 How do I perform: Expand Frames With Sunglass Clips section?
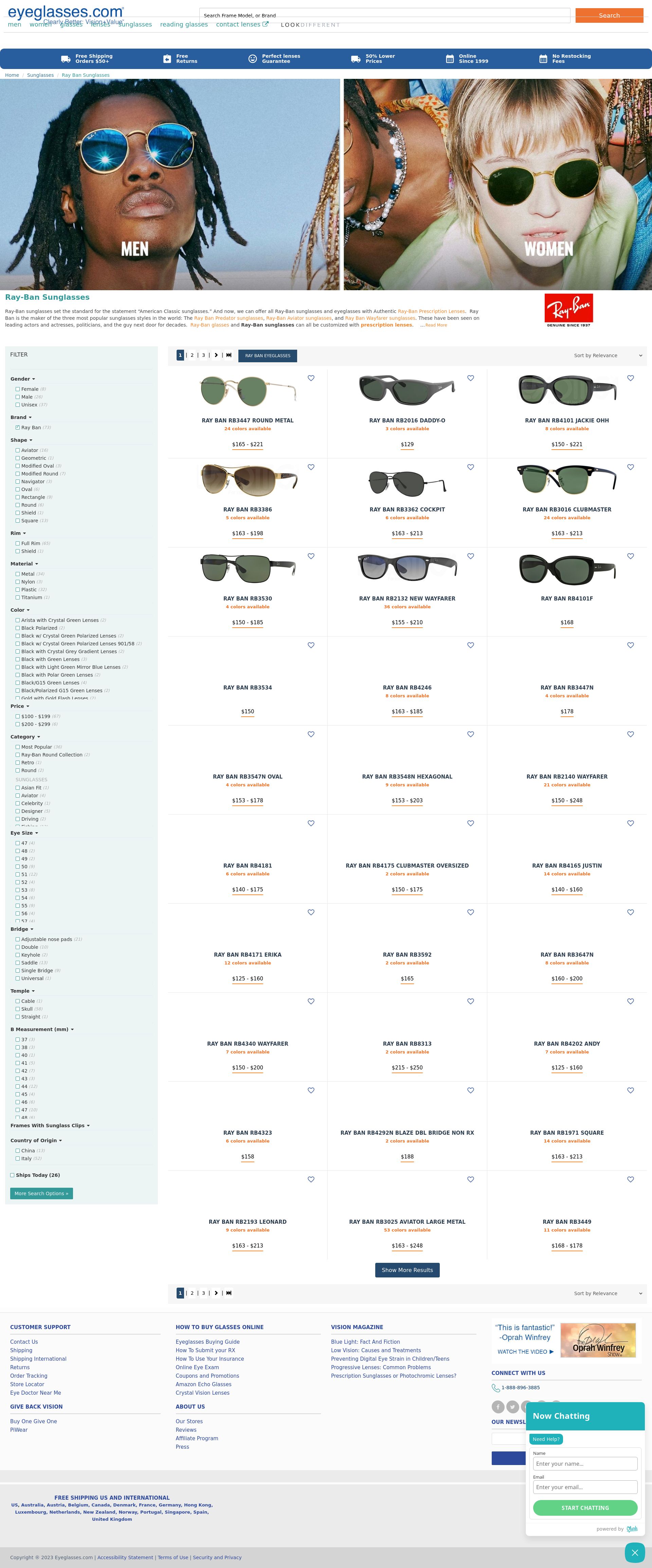click(x=50, y=1126)
